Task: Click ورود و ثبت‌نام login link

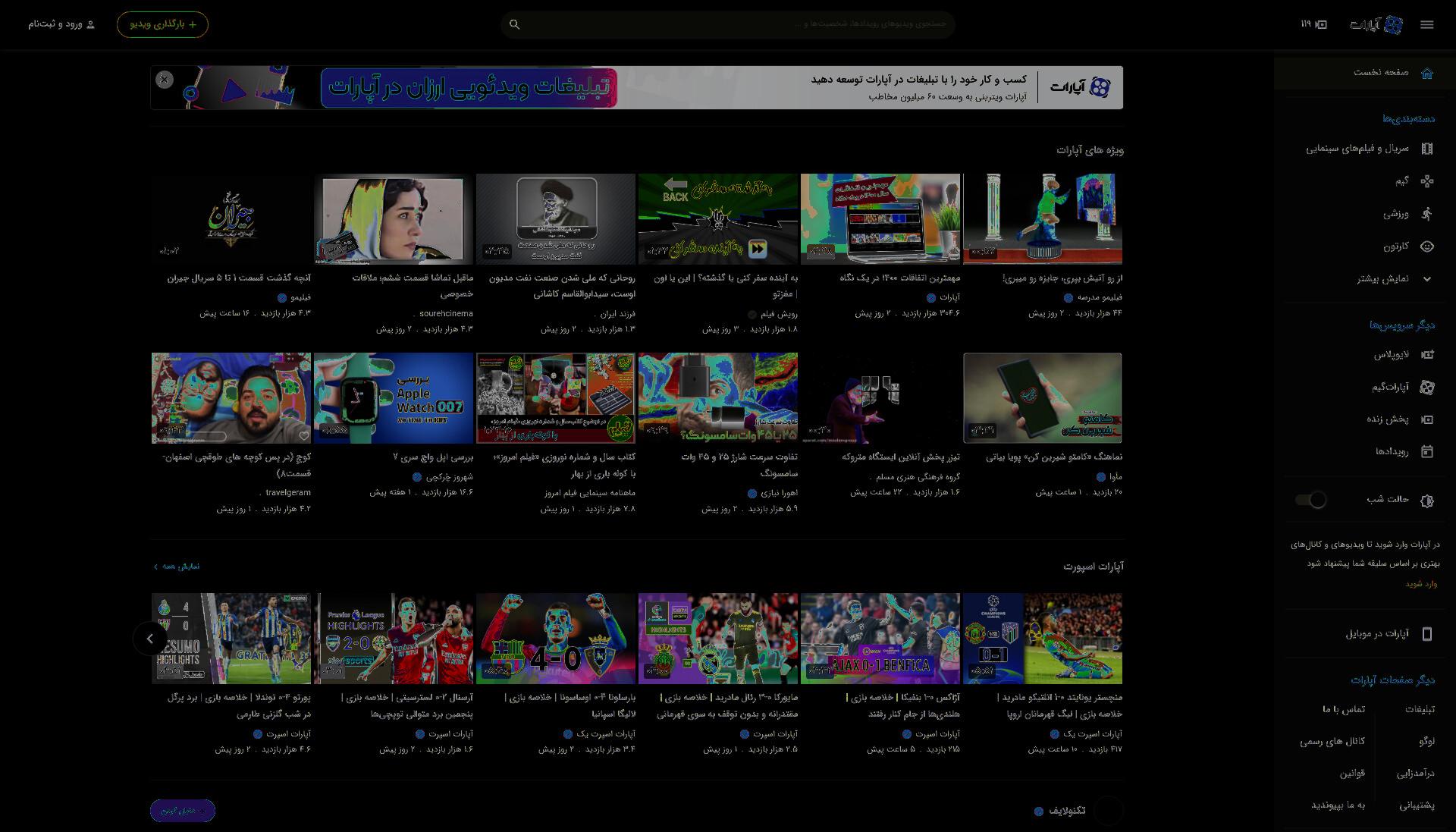Action: (61, 24)
